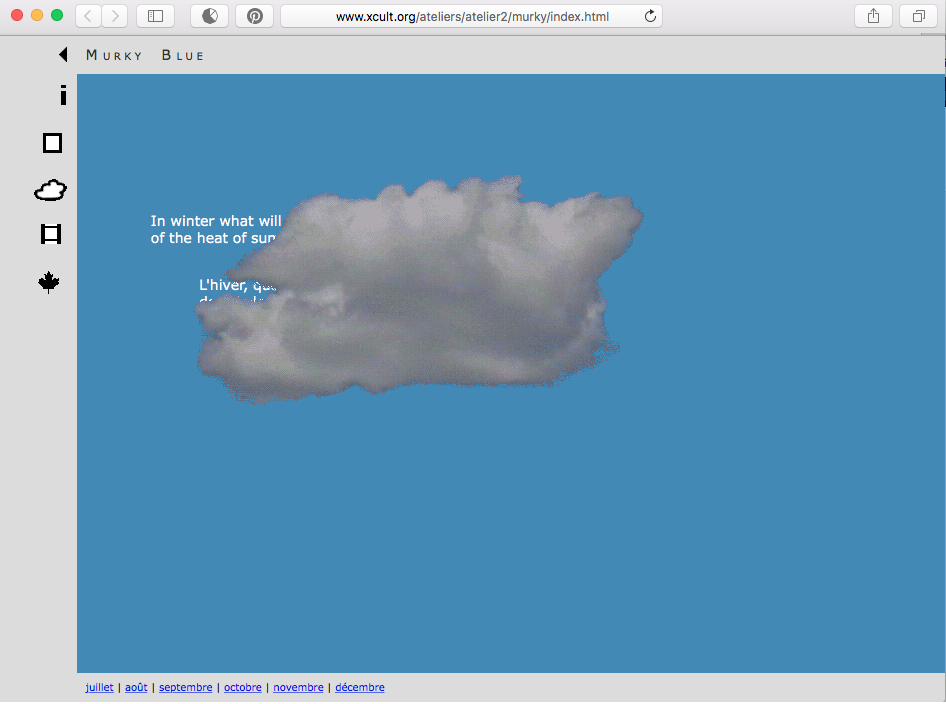Toggle the Safari sidebar button
This screenshot has height=704, width=946.
[x=155, y=16]
